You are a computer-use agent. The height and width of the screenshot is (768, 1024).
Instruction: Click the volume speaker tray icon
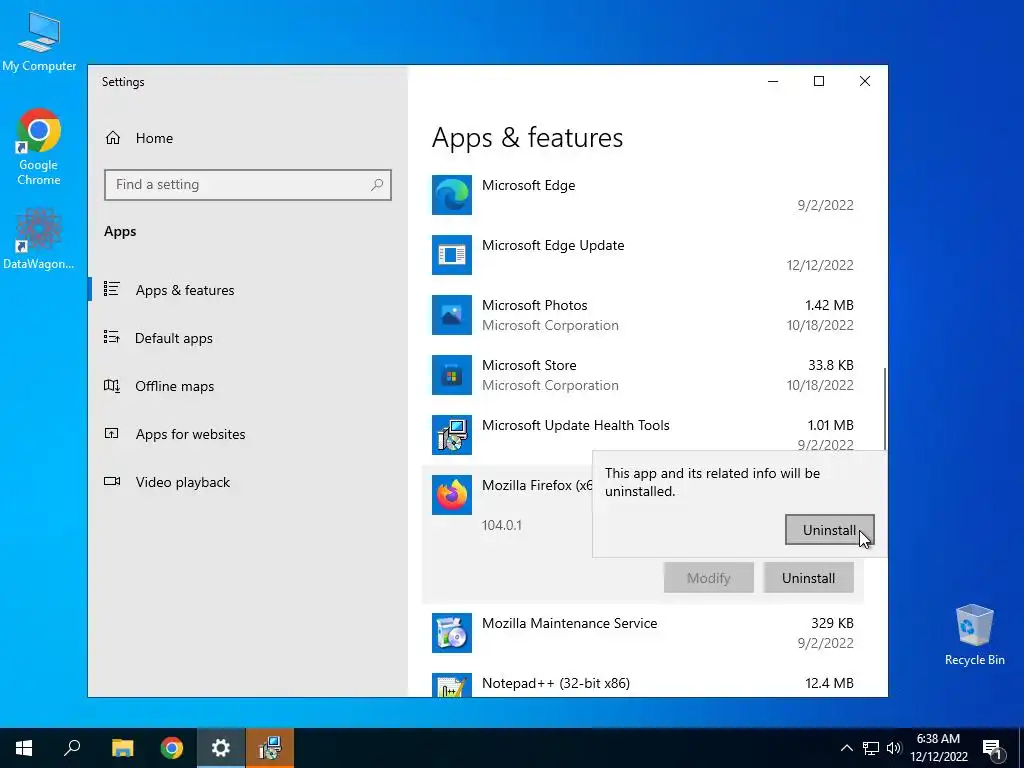pos(894,748)
